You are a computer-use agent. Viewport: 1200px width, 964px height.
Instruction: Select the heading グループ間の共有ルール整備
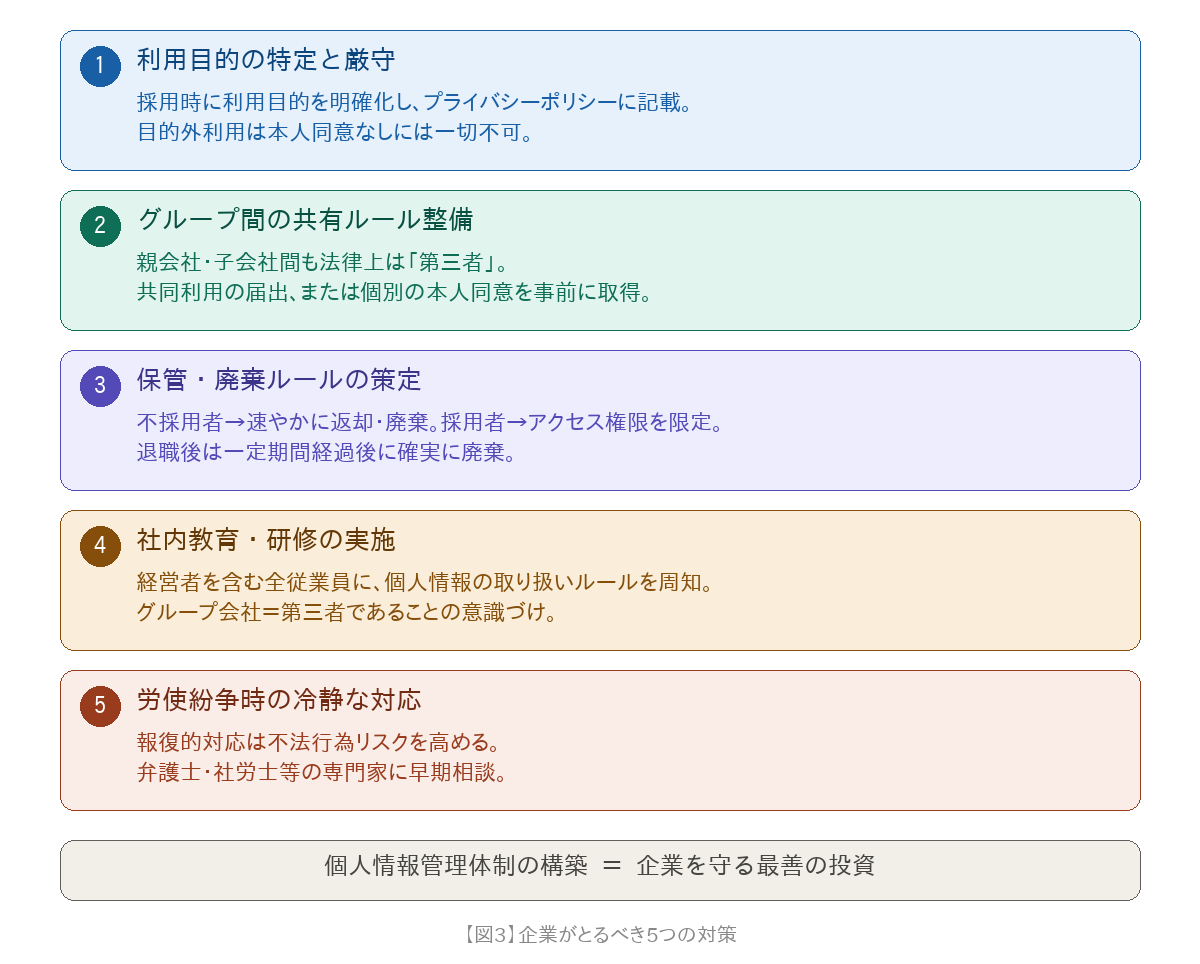coord(305,220)
